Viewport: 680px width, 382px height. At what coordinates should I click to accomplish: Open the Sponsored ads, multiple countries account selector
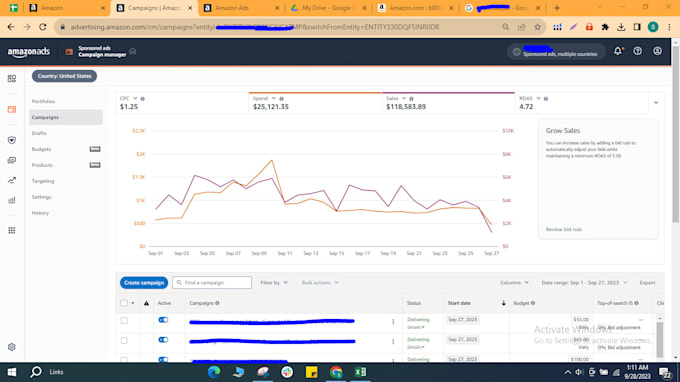556,52
